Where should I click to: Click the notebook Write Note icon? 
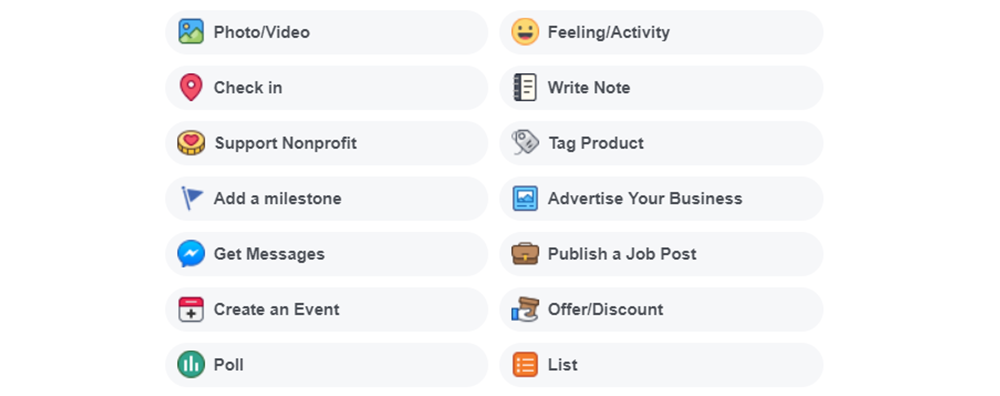coord(525,87)
